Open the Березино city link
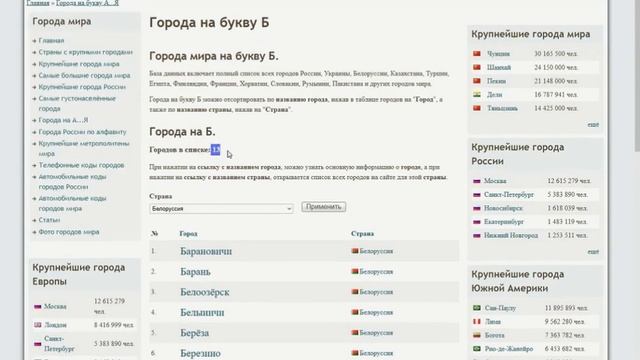This screenshot has height=360, width=640. point(200,353)
